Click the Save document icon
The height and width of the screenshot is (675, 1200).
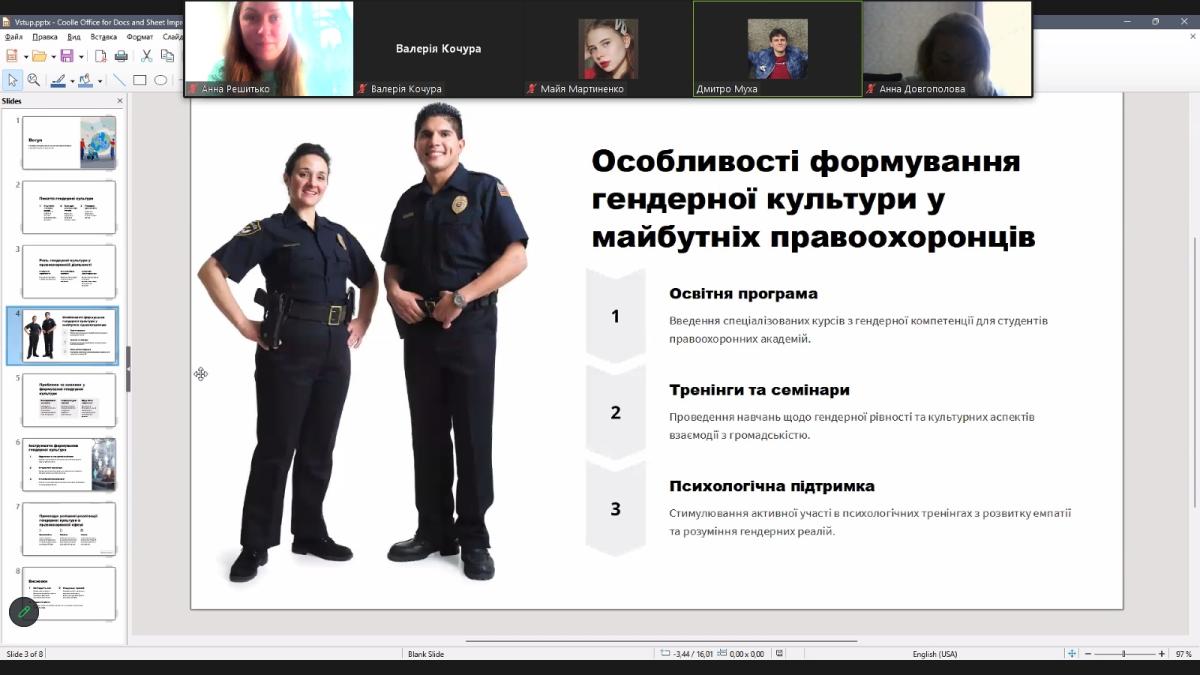click(66, 56)
